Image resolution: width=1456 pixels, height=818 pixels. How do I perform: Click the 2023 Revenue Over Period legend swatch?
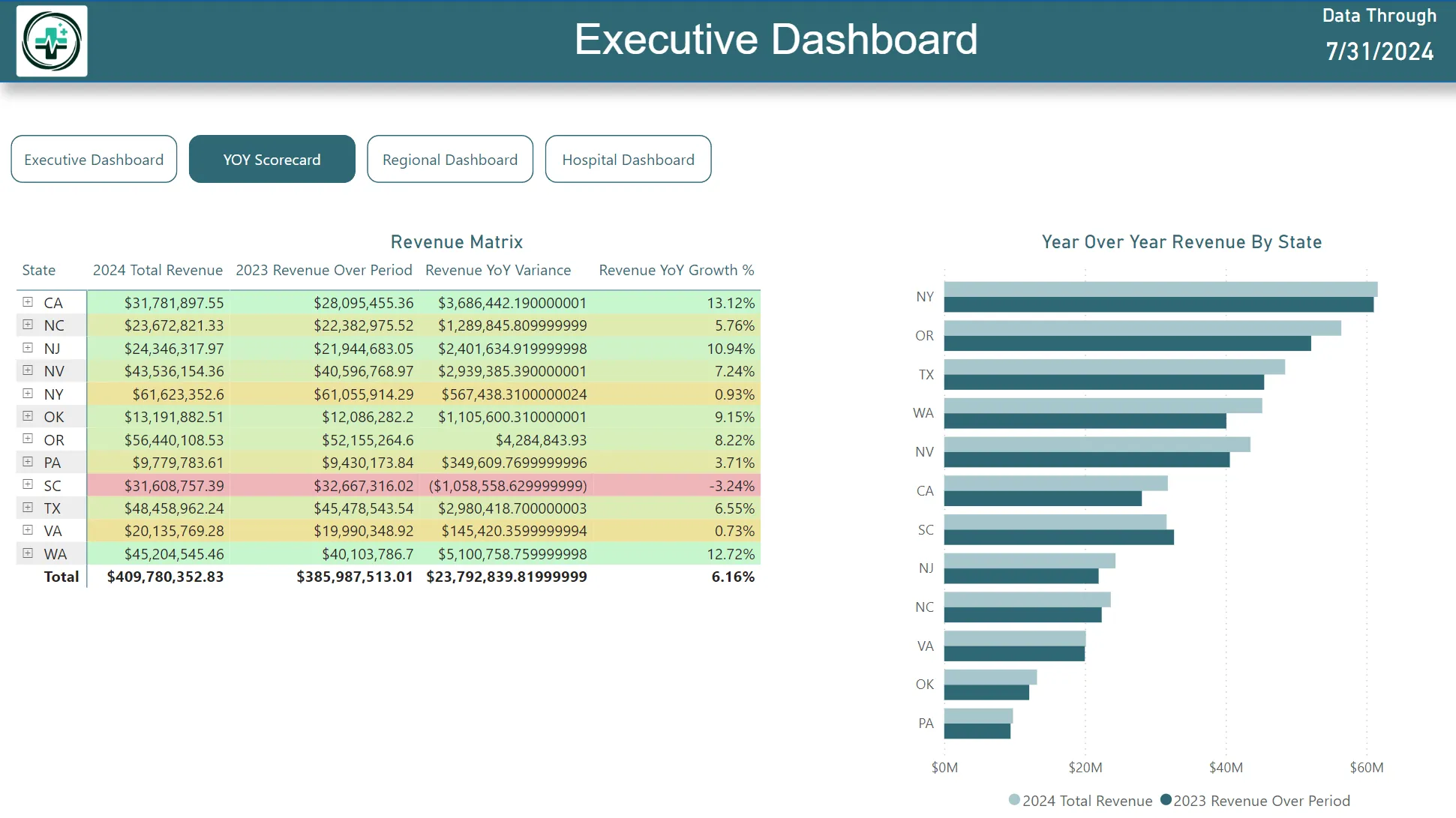(1166, 800)
